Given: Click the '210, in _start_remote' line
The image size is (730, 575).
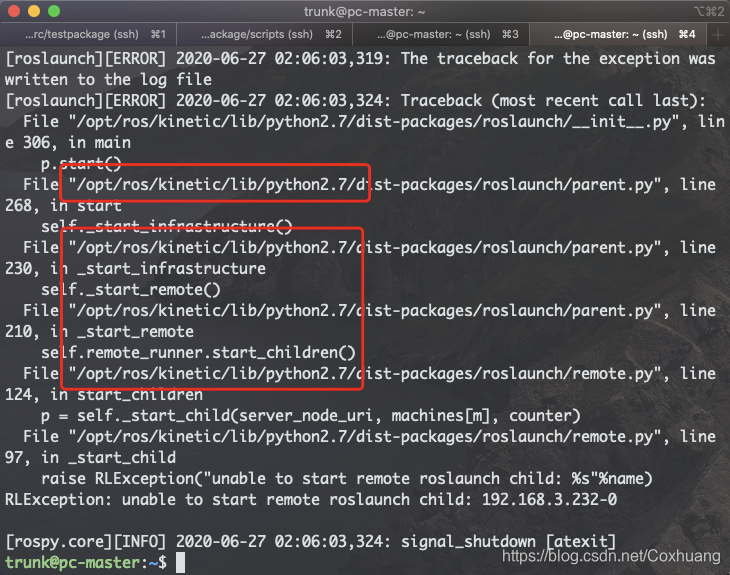Looking at the screenshot, I should (99, 331).
